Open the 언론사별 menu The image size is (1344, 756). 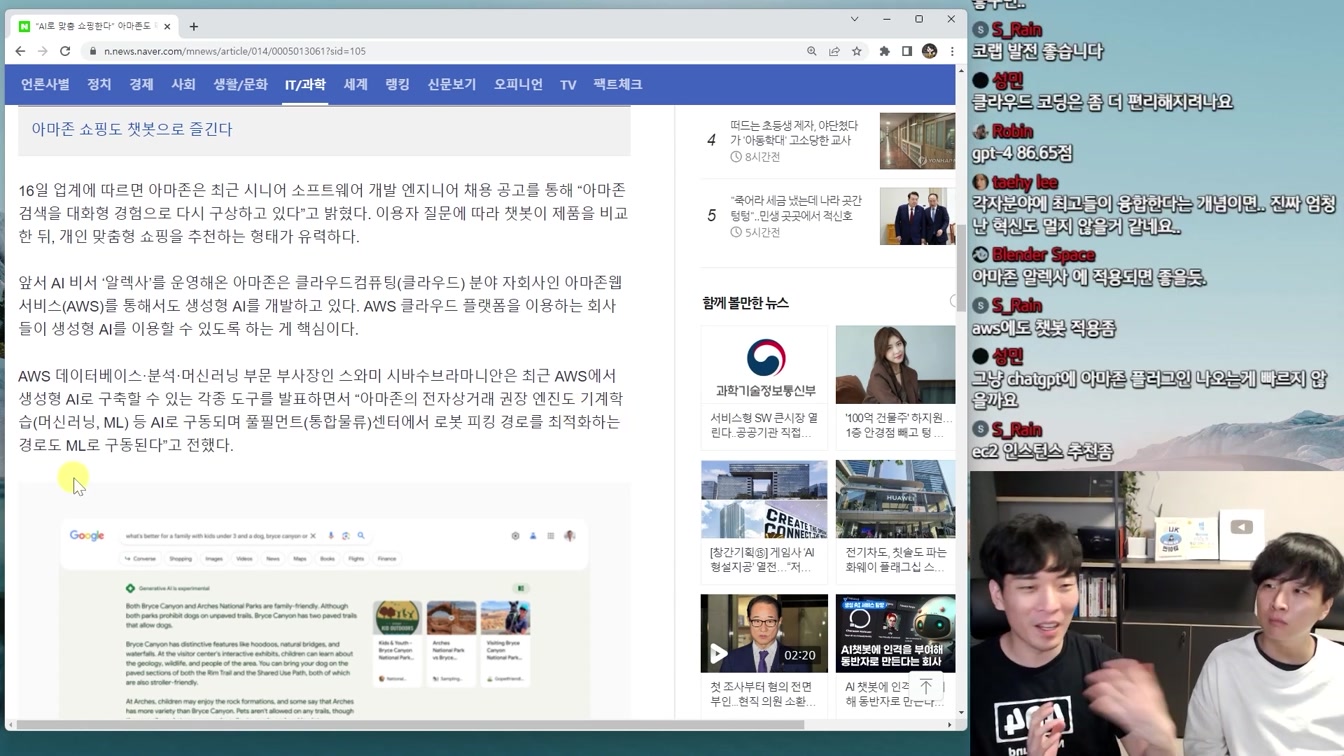point(45,85)
